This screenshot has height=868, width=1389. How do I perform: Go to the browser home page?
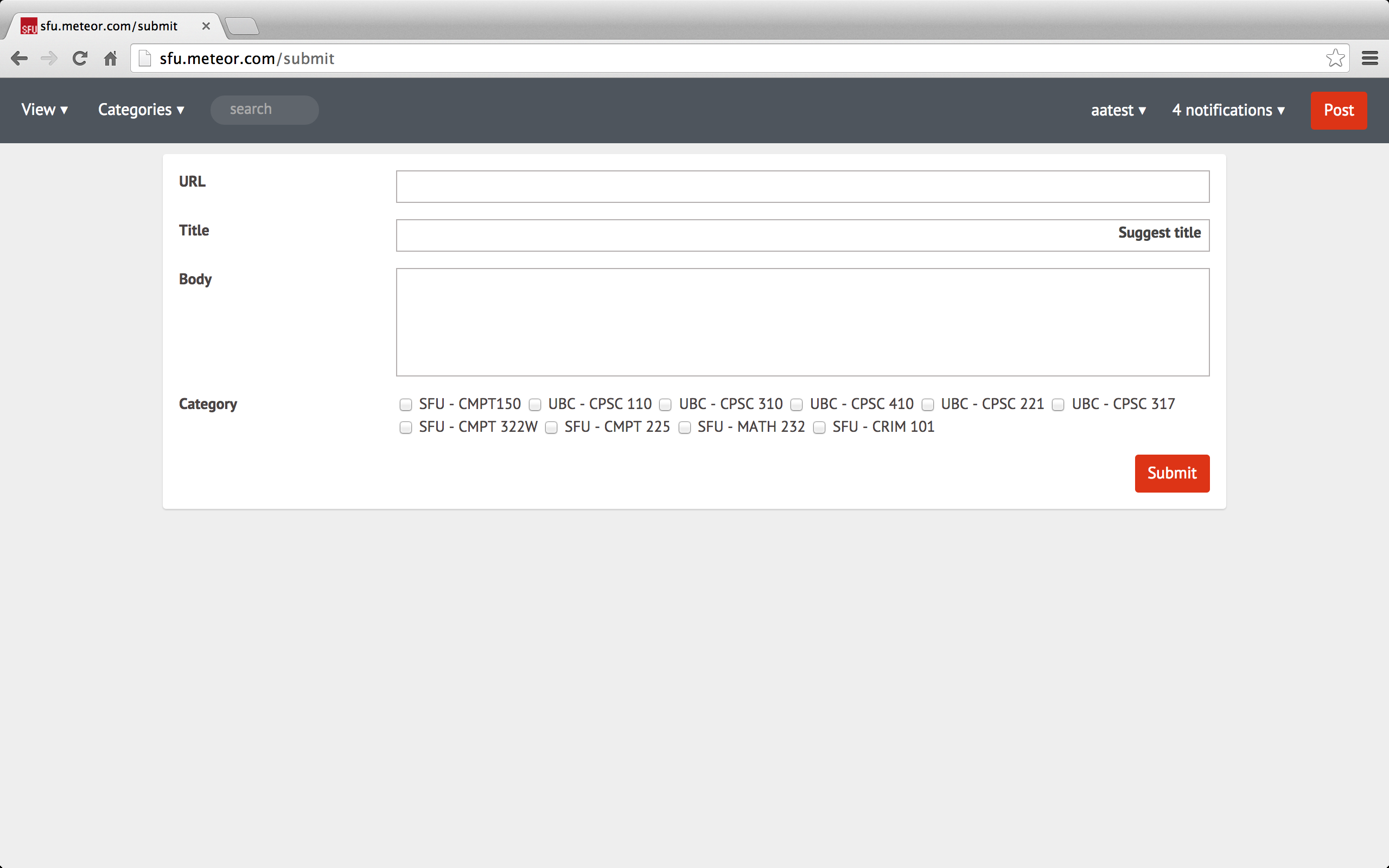click(110, 59)
